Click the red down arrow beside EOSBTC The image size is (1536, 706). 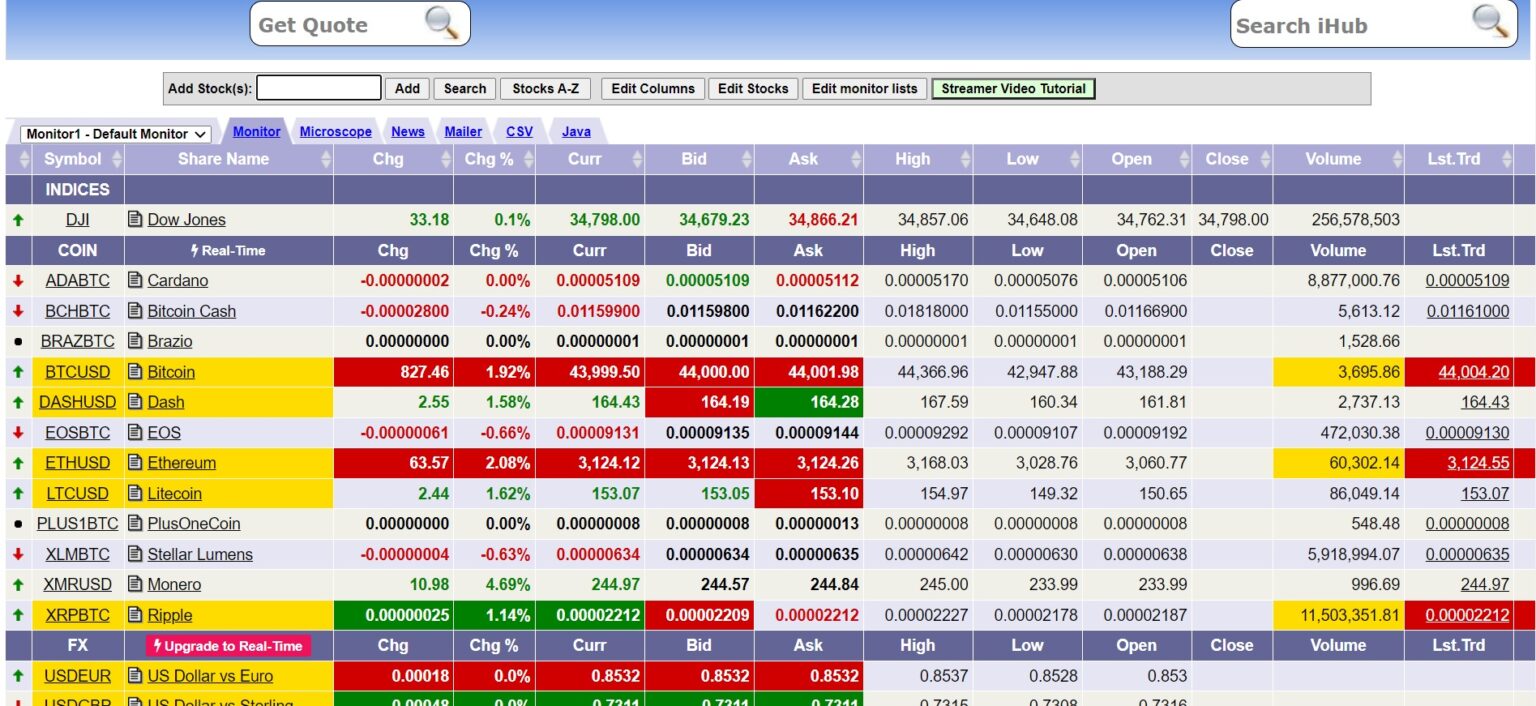[18, 433]
